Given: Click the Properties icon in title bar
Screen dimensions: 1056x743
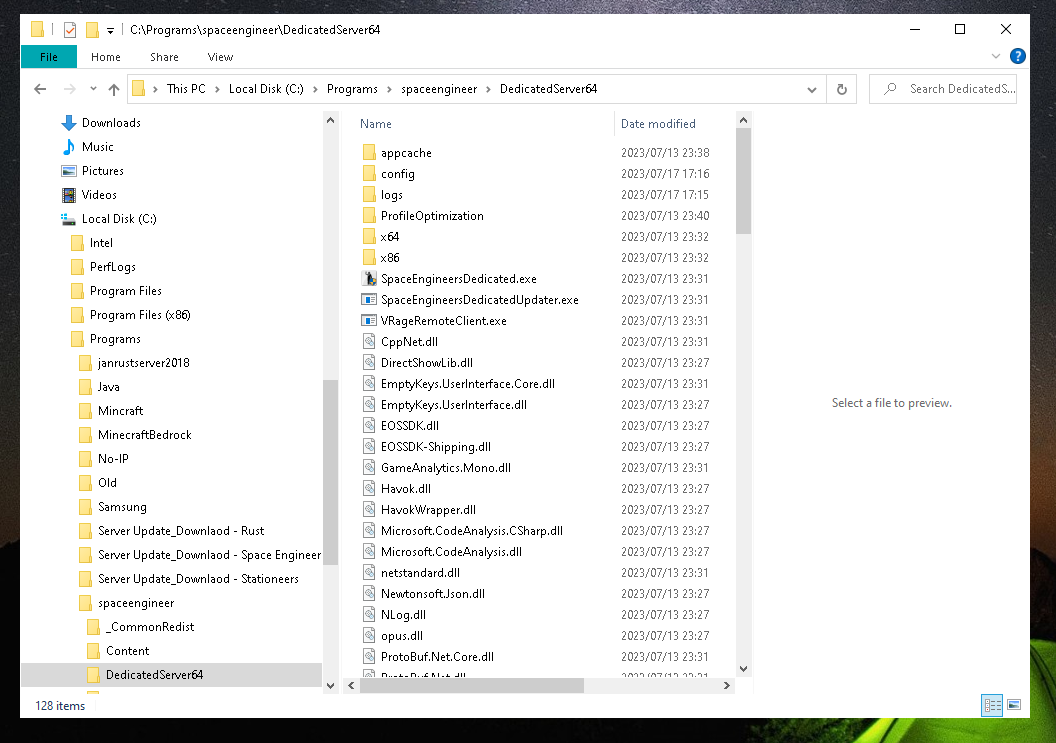Looking at the screenshot, I should (70, 30).
